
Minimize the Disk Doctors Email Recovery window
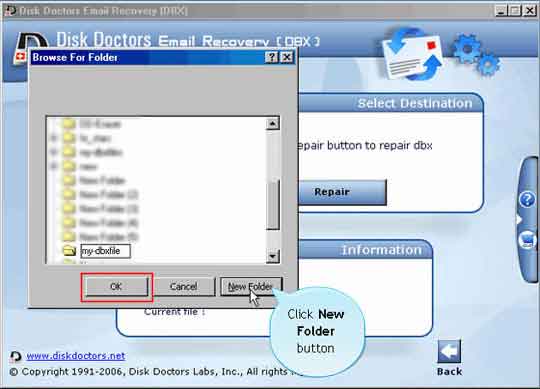501,11
